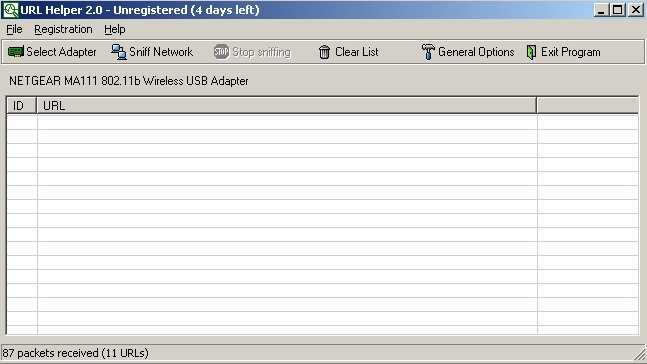This screenshot has height=364, width=647.
Task: Click the General Options hammer icon
Action: [x=428, y=52]
